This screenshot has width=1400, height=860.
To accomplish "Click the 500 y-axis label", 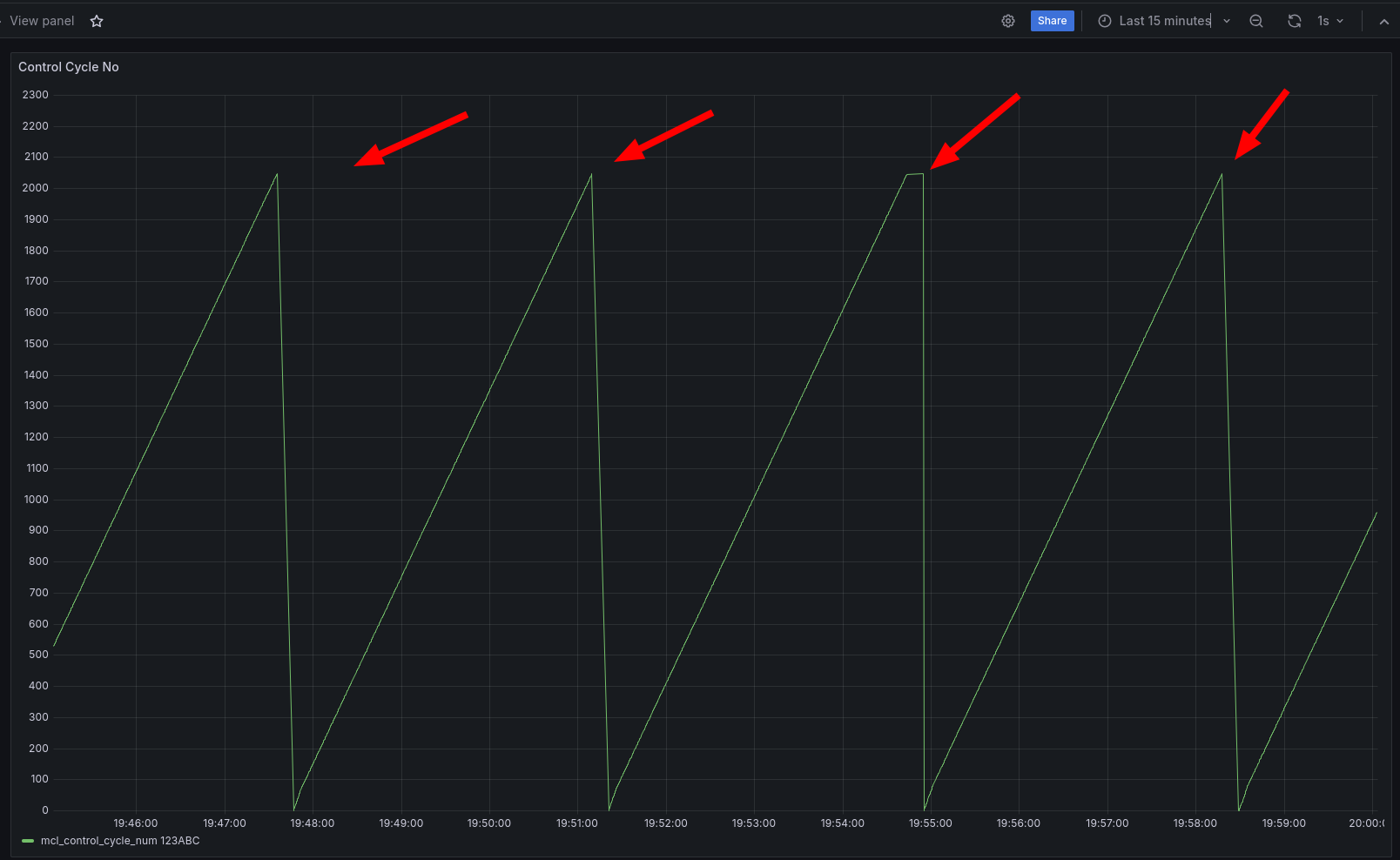I will coord(38,655).
